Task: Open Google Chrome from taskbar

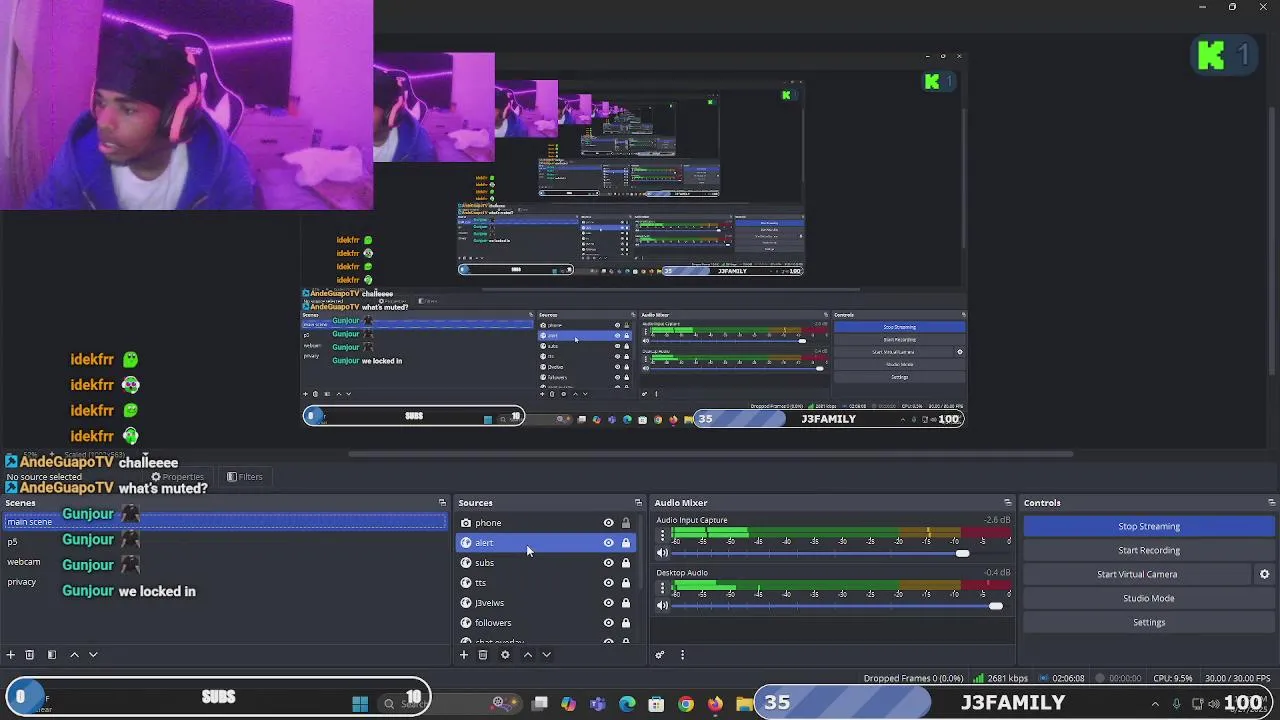Action: coord(686,704)
